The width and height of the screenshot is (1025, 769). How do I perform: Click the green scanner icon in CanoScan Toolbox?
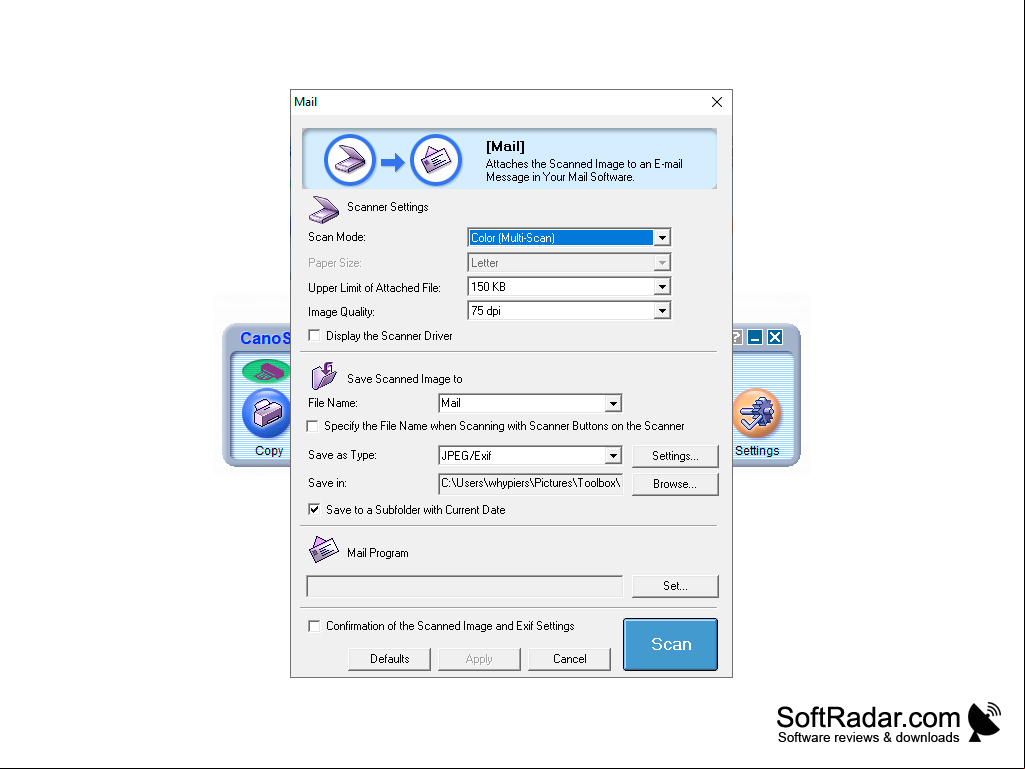coord(267,371)
